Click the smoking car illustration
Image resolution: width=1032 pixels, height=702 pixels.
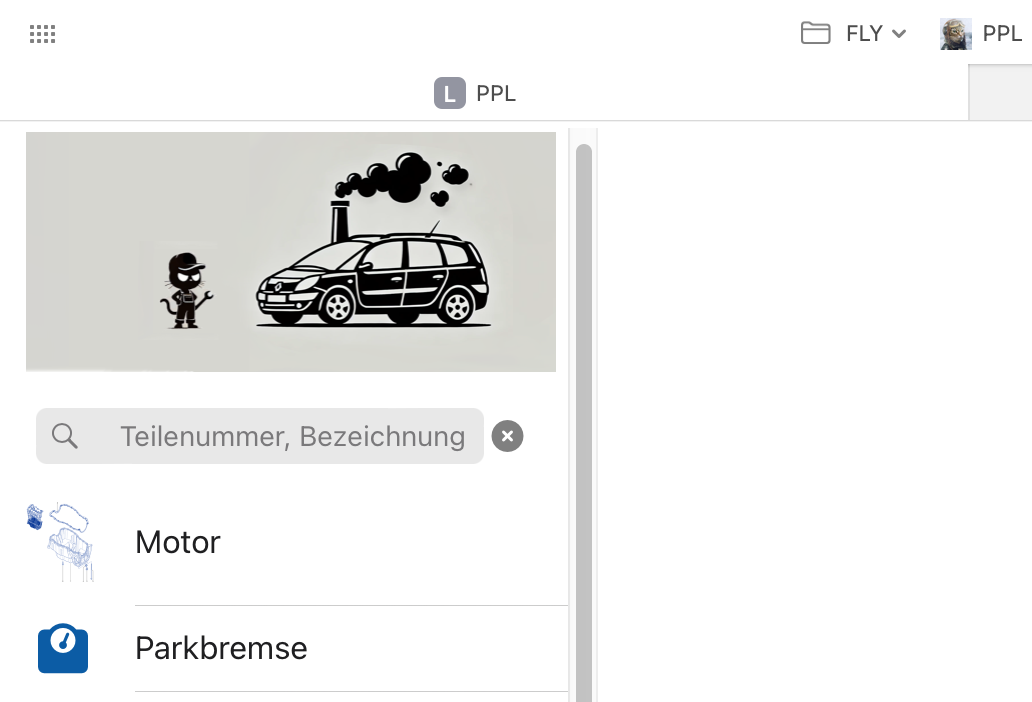(372, 240)
